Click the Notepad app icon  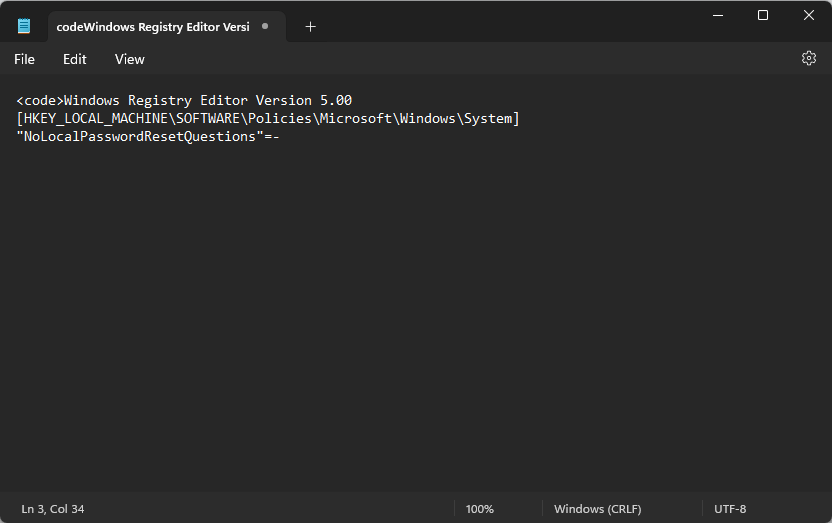pyautogui.click(x=24, y=26)
